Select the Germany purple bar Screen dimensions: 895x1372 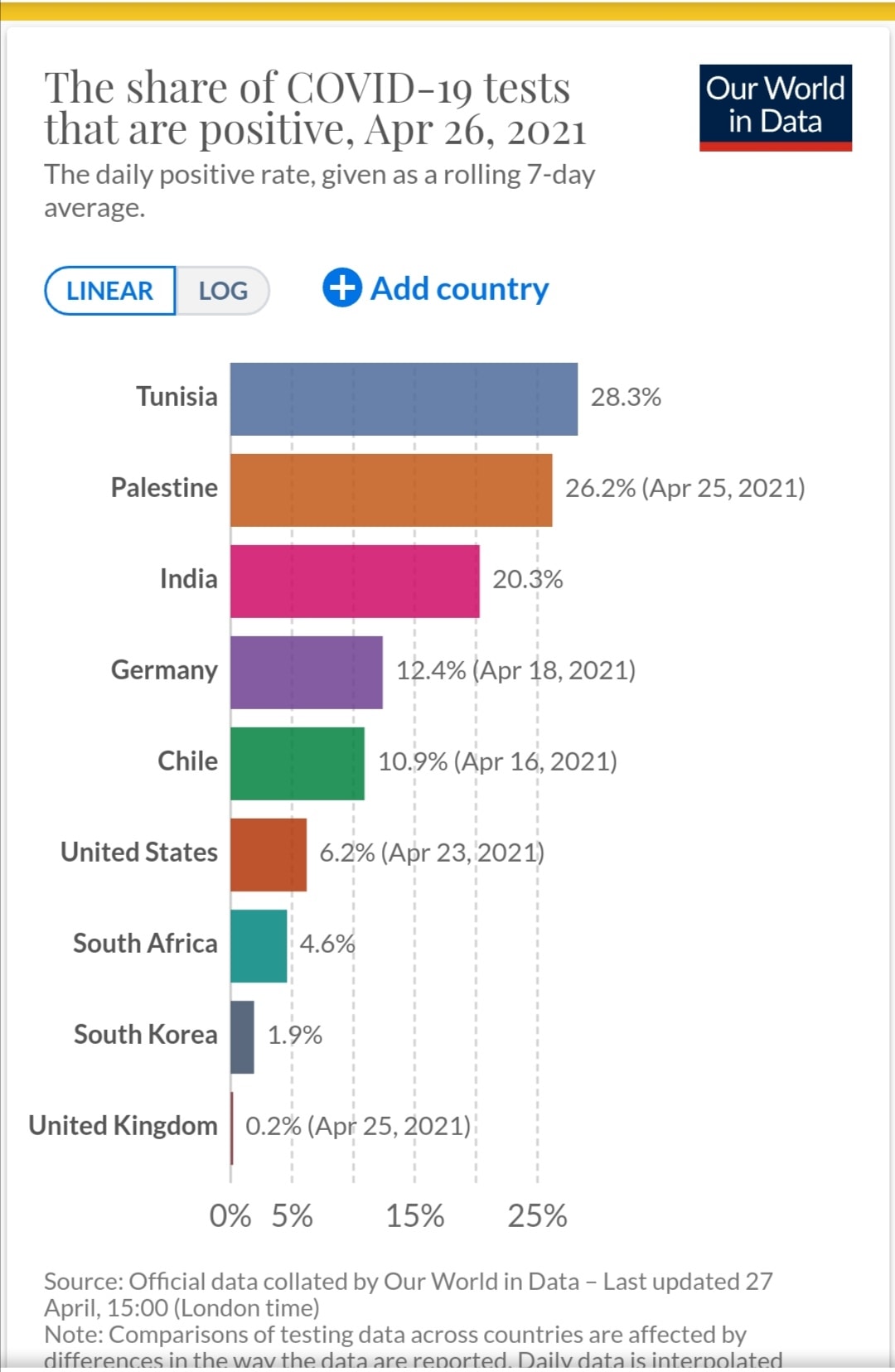[307, 673]
